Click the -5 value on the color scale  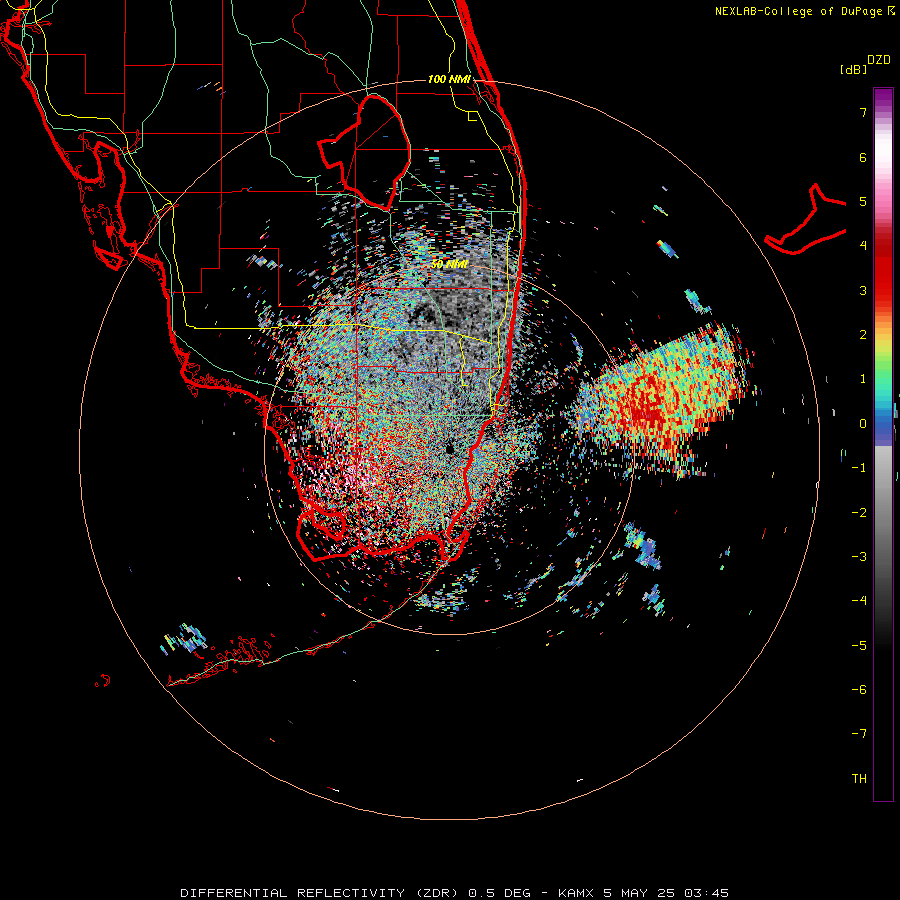pyautogui.click(x=859, y=646)
